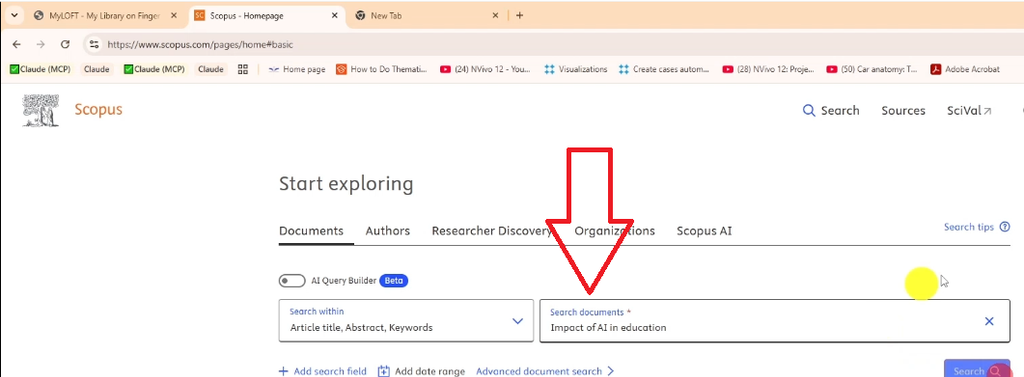
Task: Select the Authors search tab
Action: [x=388, y=231]
